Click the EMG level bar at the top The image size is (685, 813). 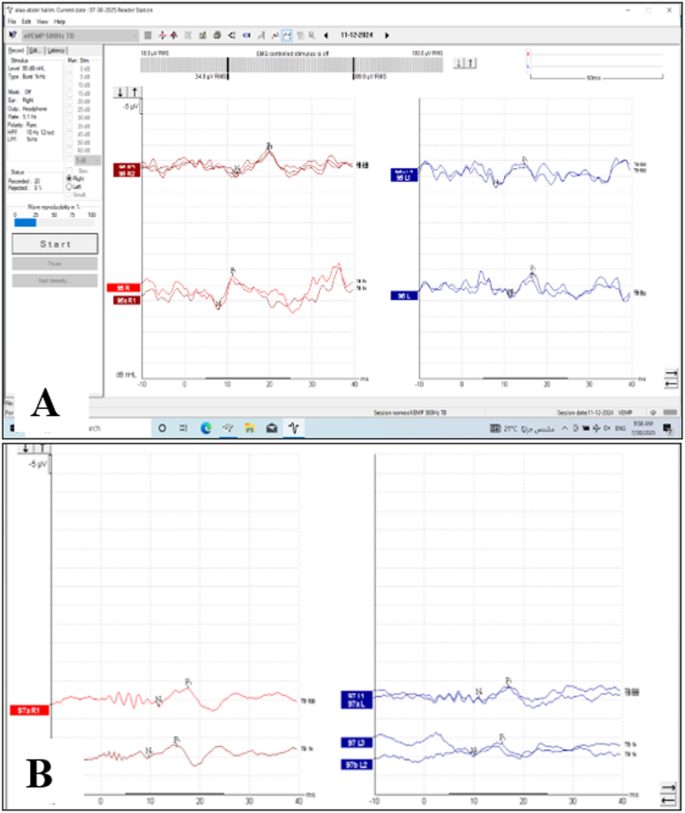point(290,63)
